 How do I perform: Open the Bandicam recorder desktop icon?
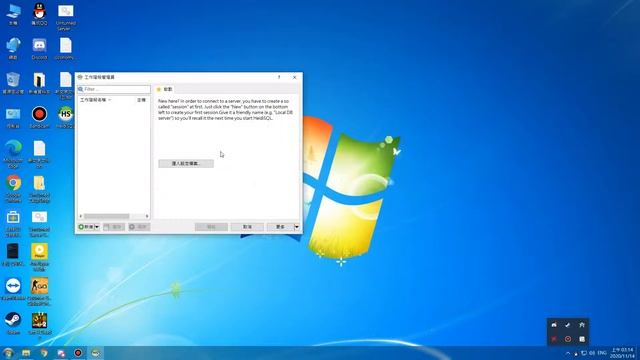[39, 117]
